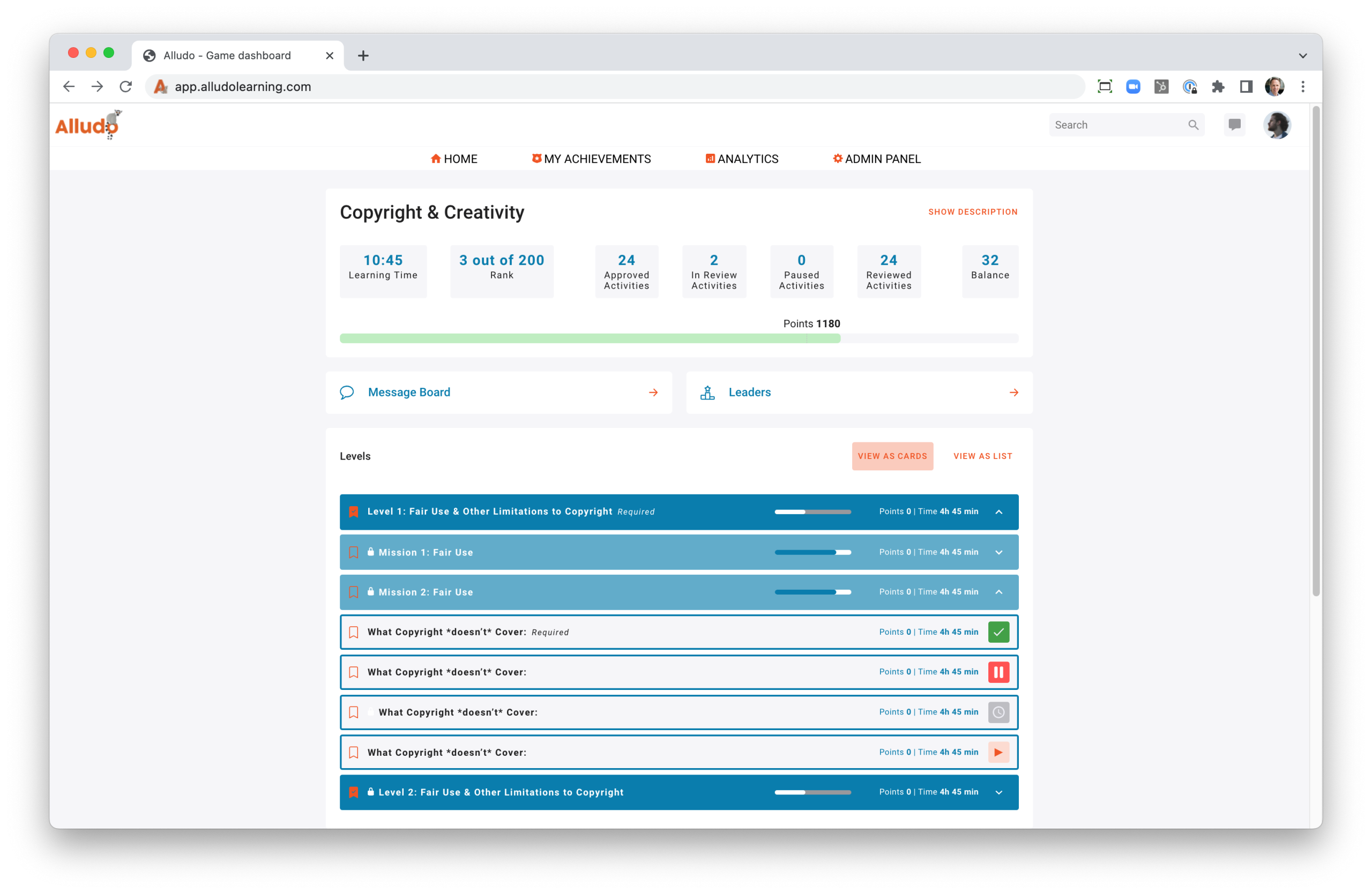This screenshot has width=1372, height=894.
Task: Click the green Points progress bar
Action: 590,339
